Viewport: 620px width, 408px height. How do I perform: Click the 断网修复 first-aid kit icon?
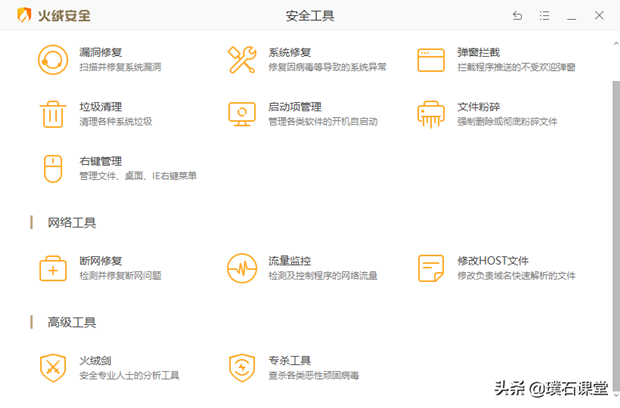[53, 268]
